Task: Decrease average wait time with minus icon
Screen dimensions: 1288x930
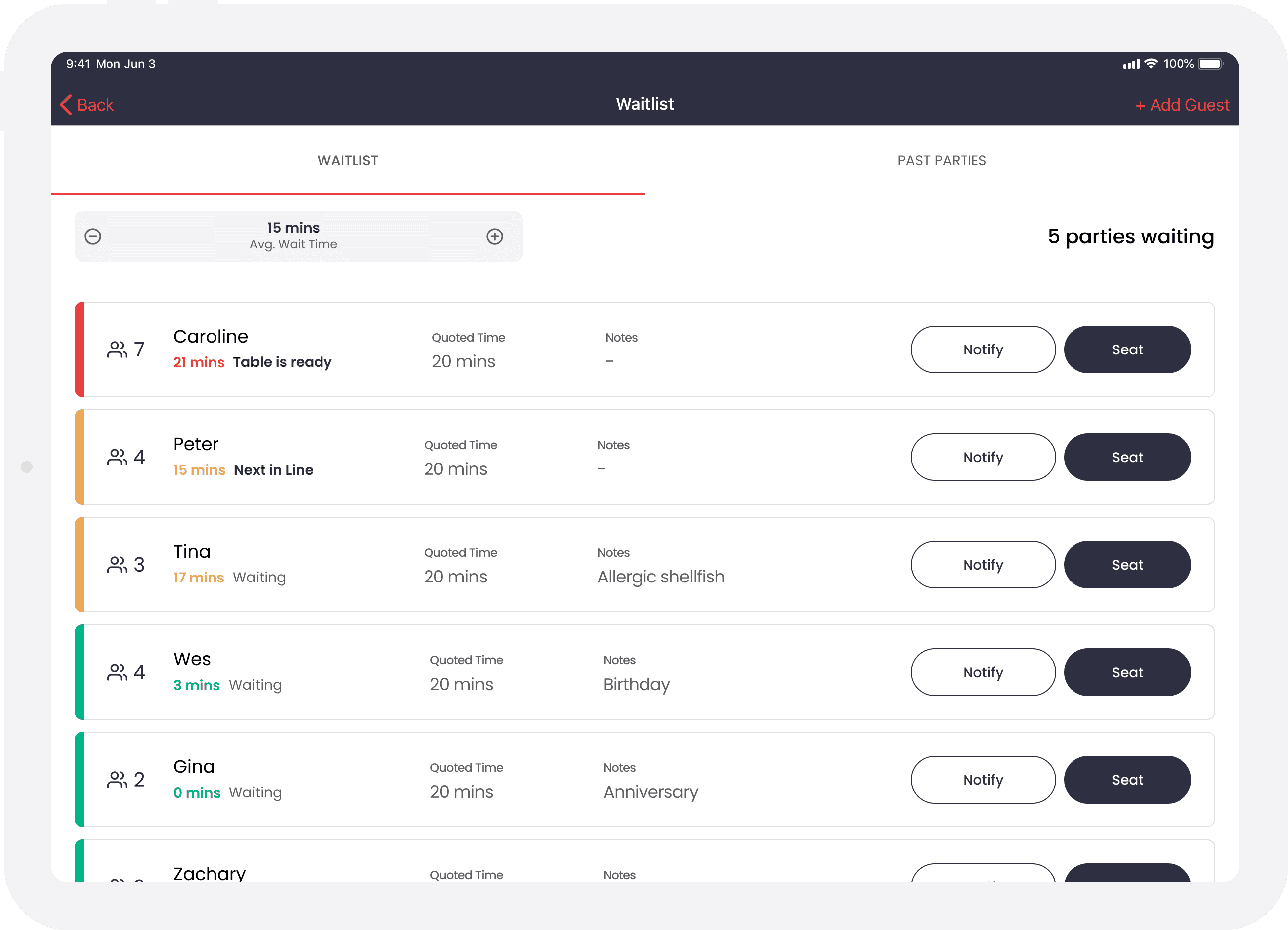Action: pyautogui.click(x=93, y=236)
